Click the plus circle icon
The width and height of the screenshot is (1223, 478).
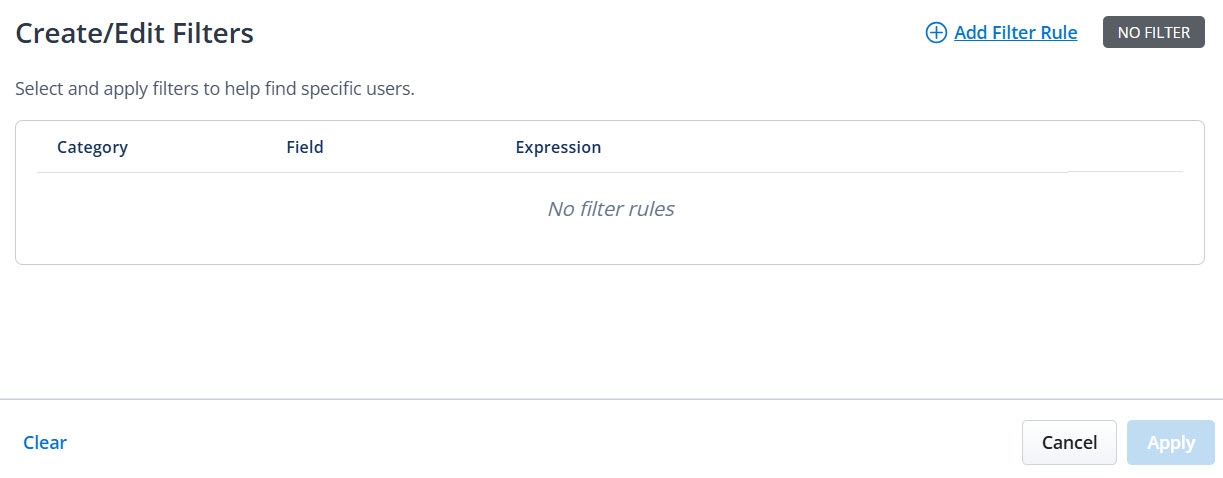click(x=936, y=33)
